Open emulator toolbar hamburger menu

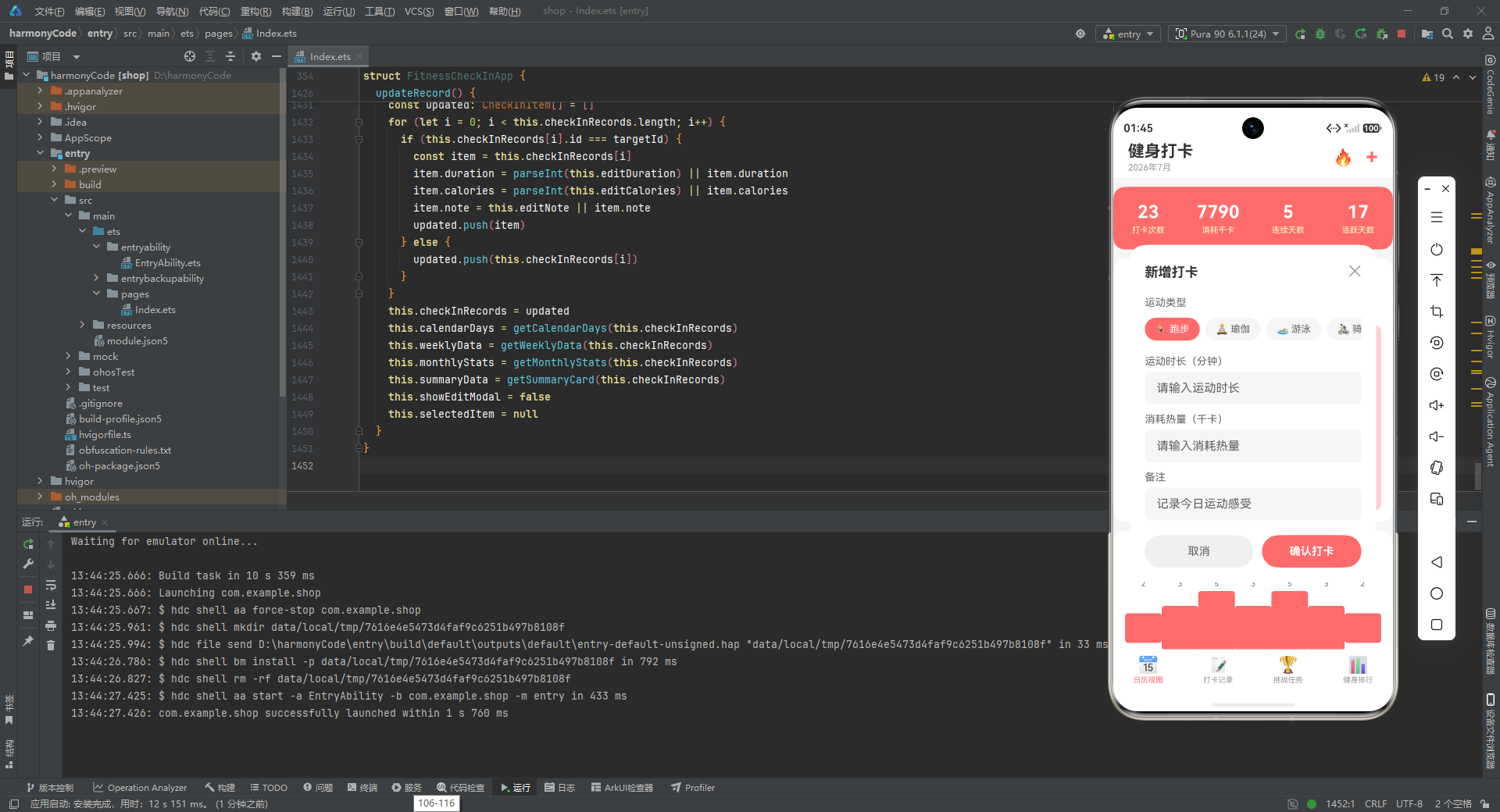coord(1436,218)
